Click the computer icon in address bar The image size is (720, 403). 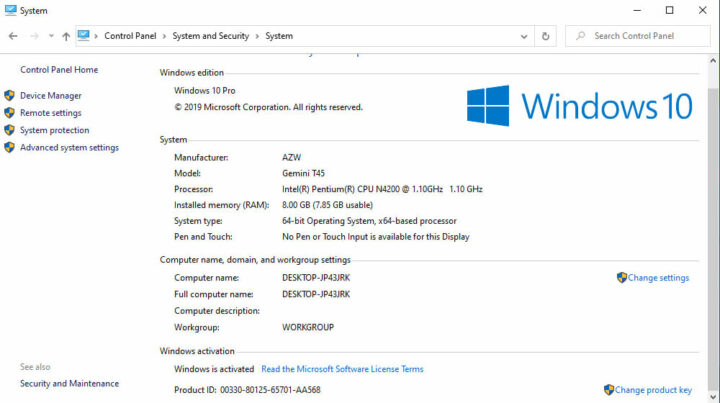click(83, 35)
